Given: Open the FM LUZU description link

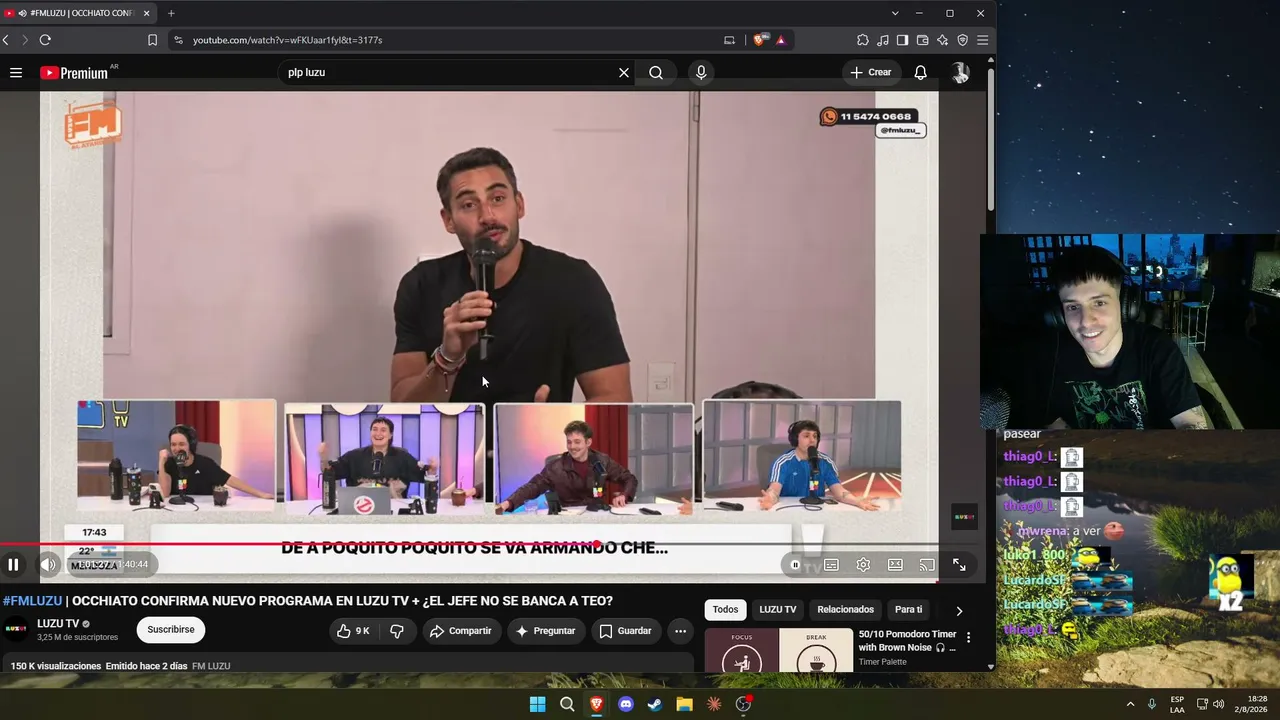Looking at the screenshot, I should 211,666.
